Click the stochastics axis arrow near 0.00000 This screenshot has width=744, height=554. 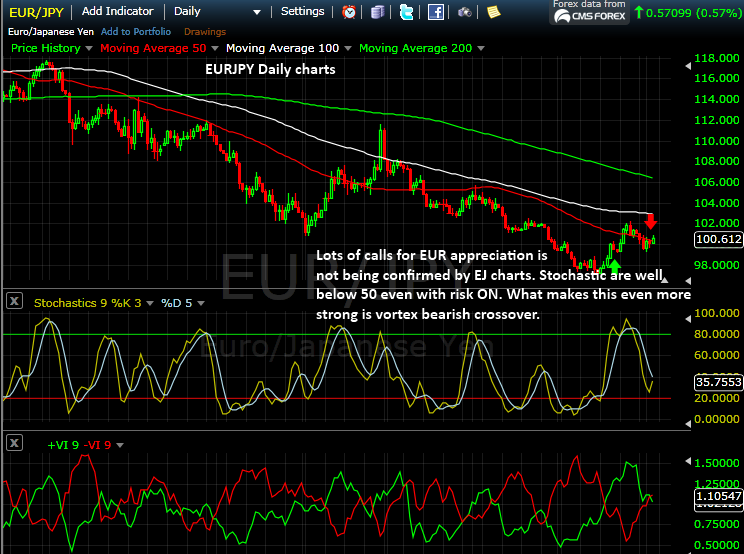[x=688, y=423]
